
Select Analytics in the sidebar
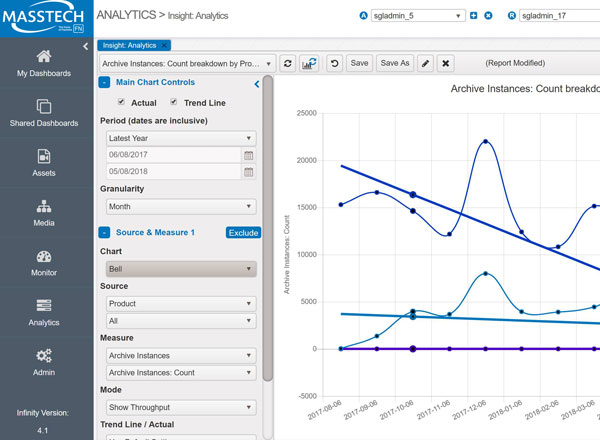coord(44,313)
